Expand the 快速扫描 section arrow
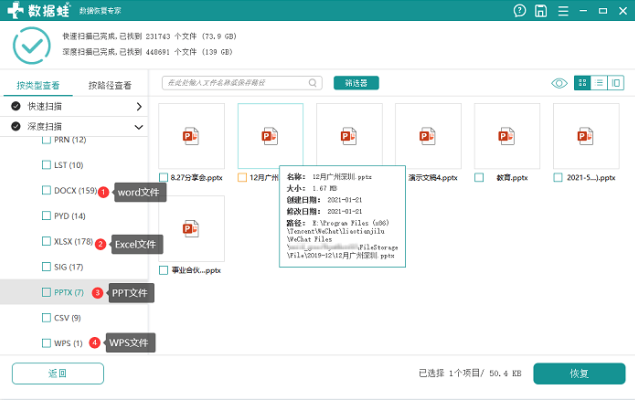Image resolution: width=635 pixels, height=401 pixels. coord(138,106)
